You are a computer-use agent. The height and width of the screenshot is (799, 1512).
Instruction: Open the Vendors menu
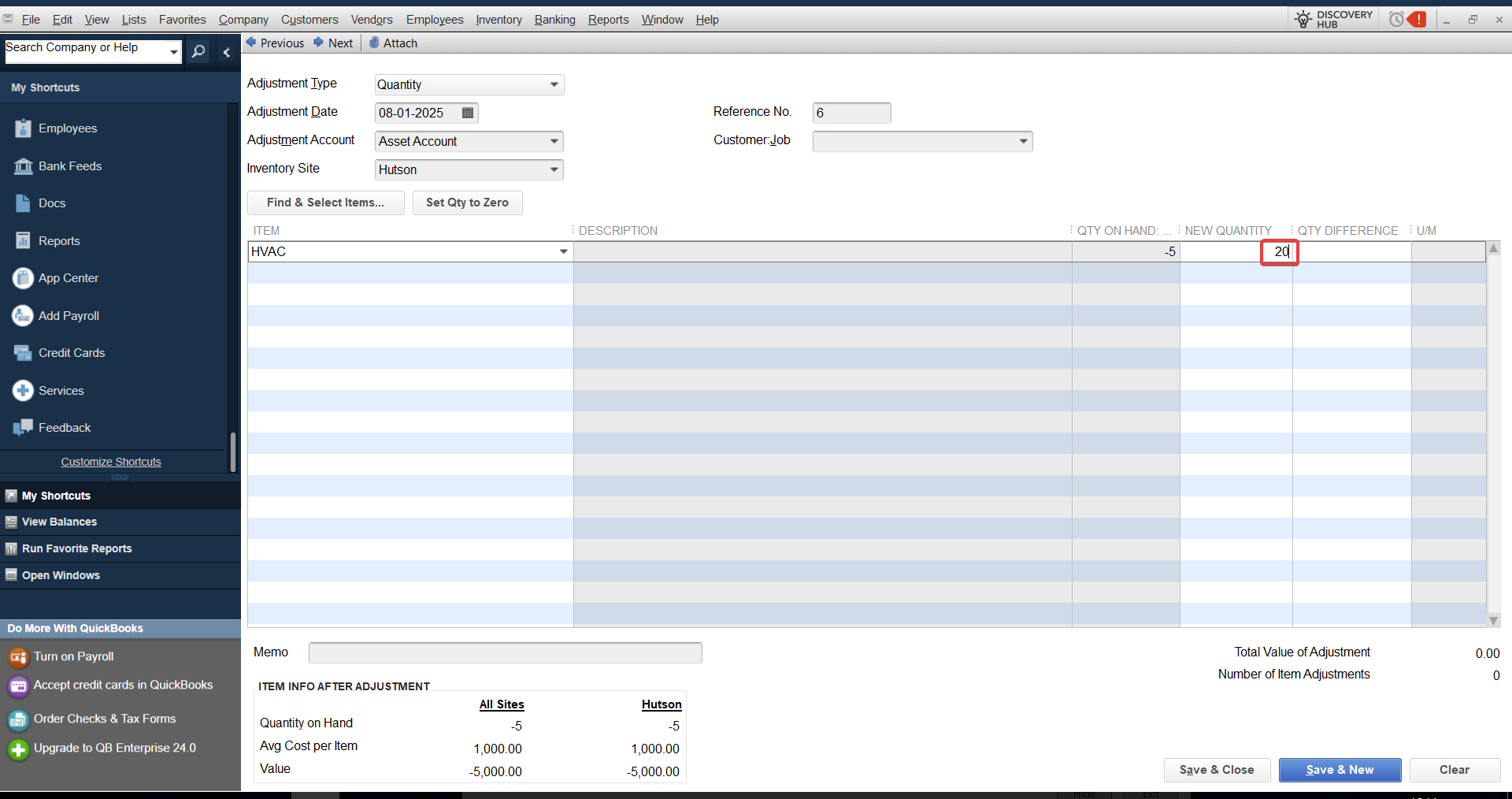coord(372,20)
